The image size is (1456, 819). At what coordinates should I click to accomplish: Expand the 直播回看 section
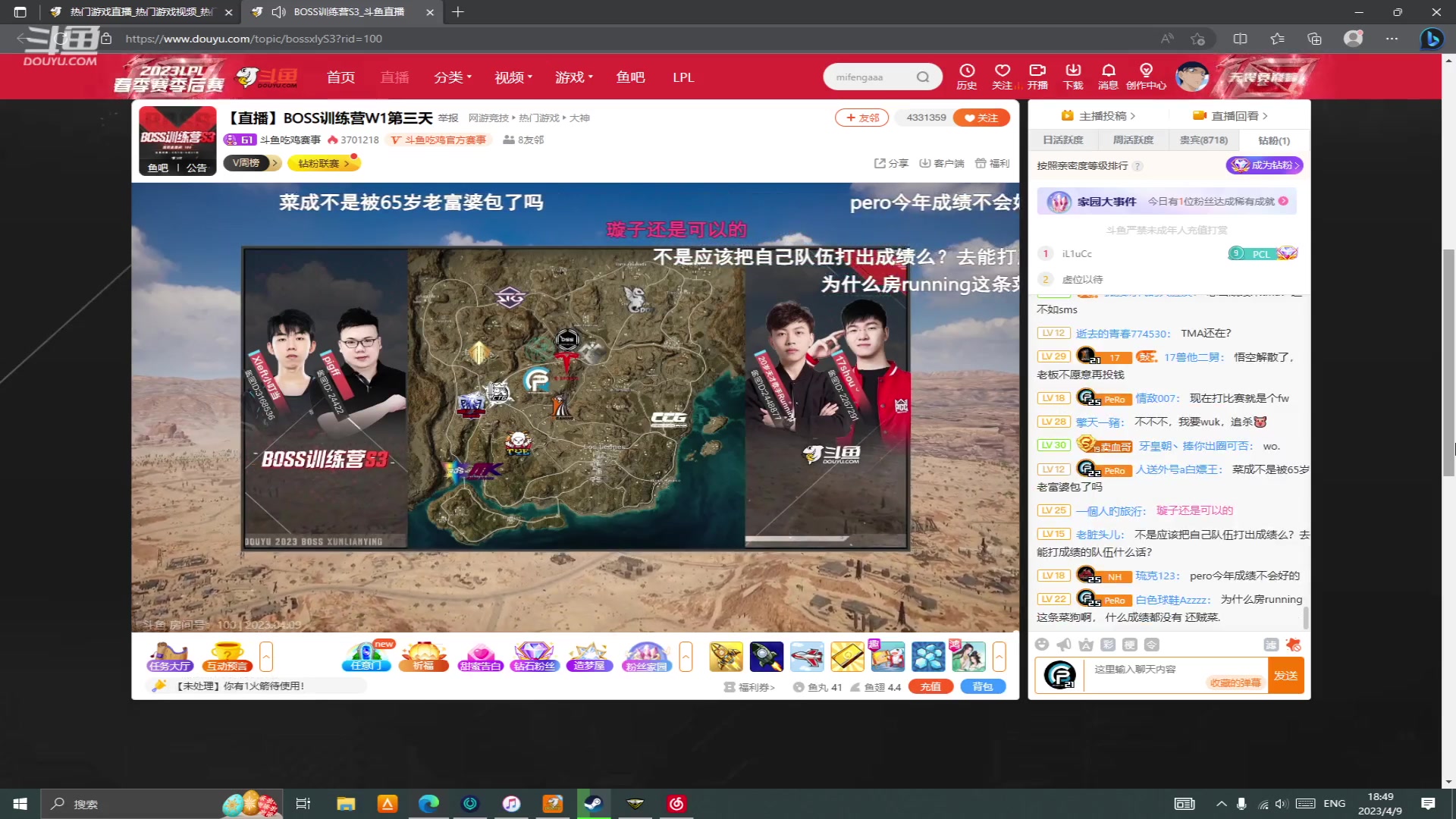(x=1230, y=116)
